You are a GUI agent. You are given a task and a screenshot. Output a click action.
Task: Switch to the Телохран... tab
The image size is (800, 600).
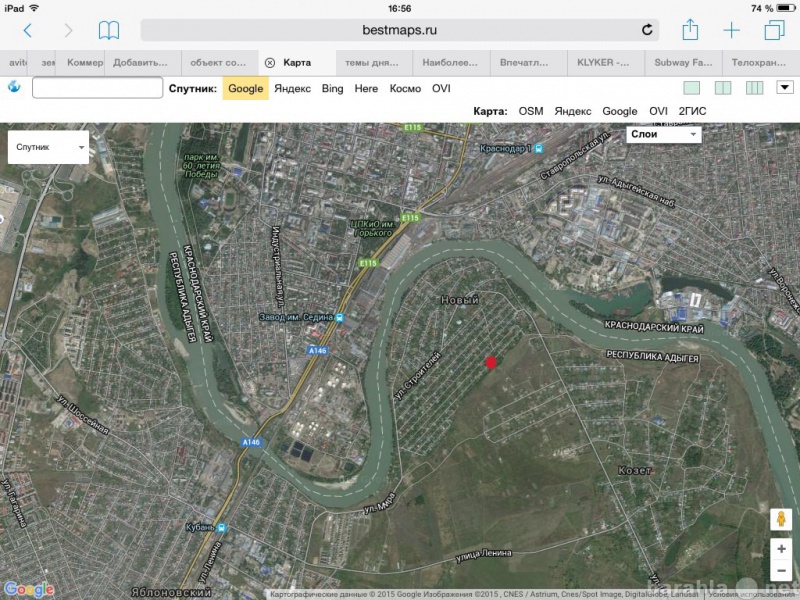pos(759,63)
